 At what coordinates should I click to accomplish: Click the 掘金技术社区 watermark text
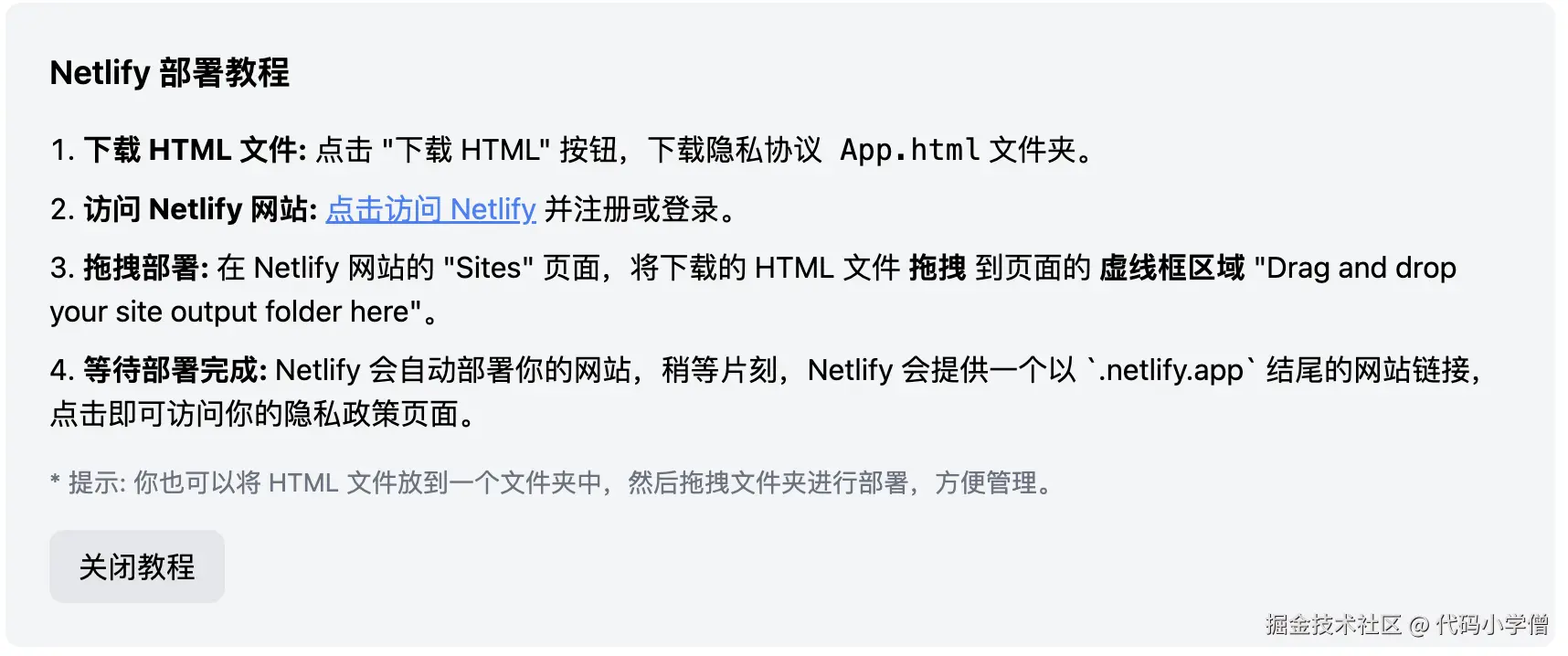tap(1333, 625)
